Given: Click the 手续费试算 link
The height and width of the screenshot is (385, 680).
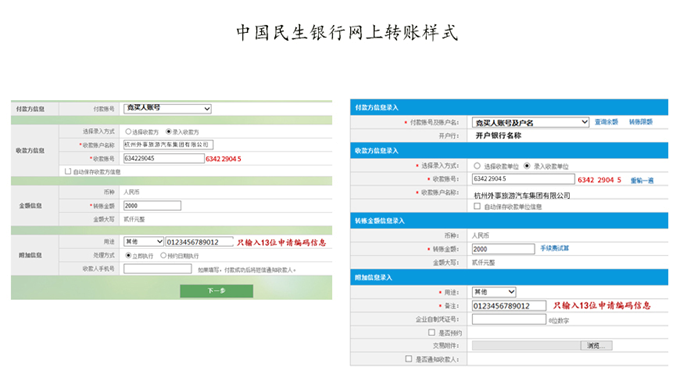Looking at the screenshot, I should pos(555,248).
